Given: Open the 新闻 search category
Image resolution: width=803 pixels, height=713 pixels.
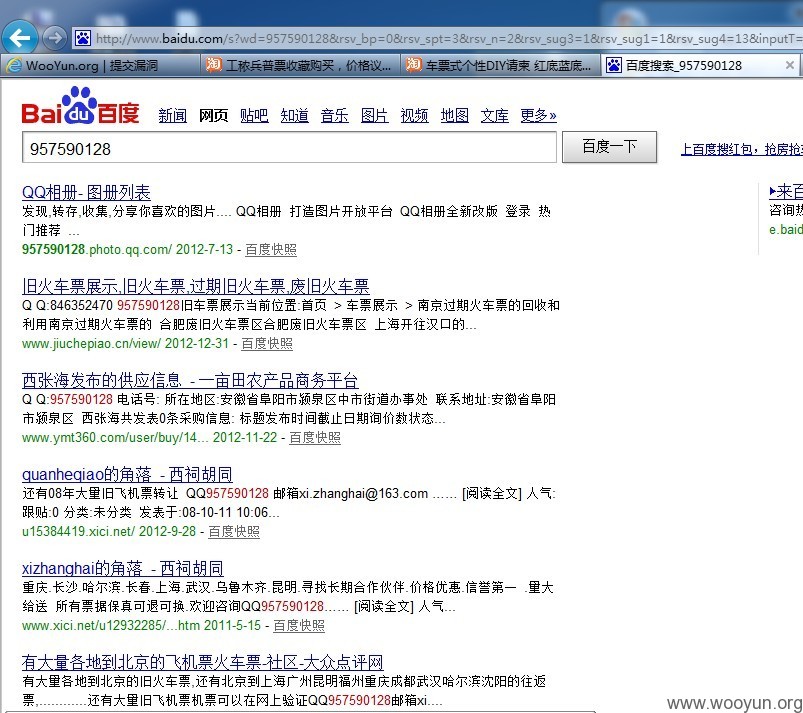Looking at the screenshot, I should point(173,115).
